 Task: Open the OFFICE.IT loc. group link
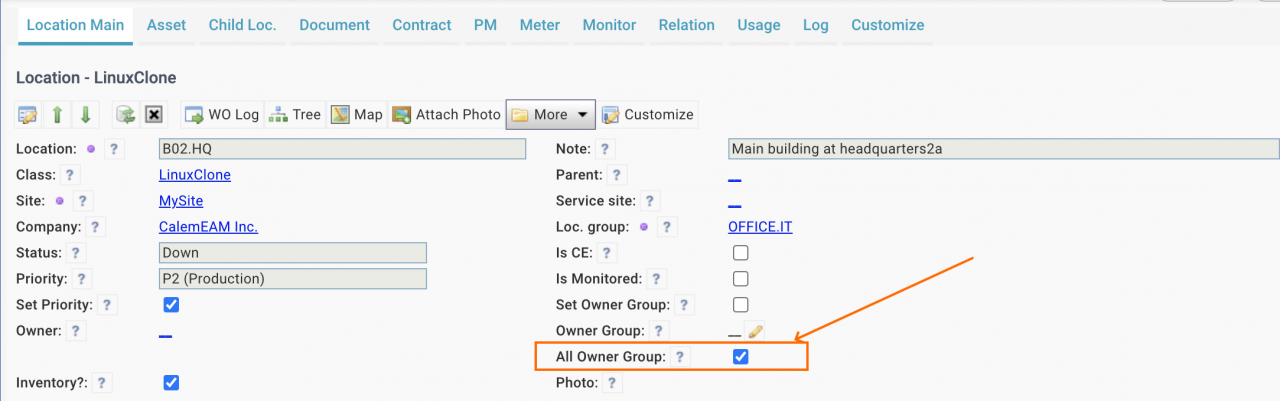point(760,227)
